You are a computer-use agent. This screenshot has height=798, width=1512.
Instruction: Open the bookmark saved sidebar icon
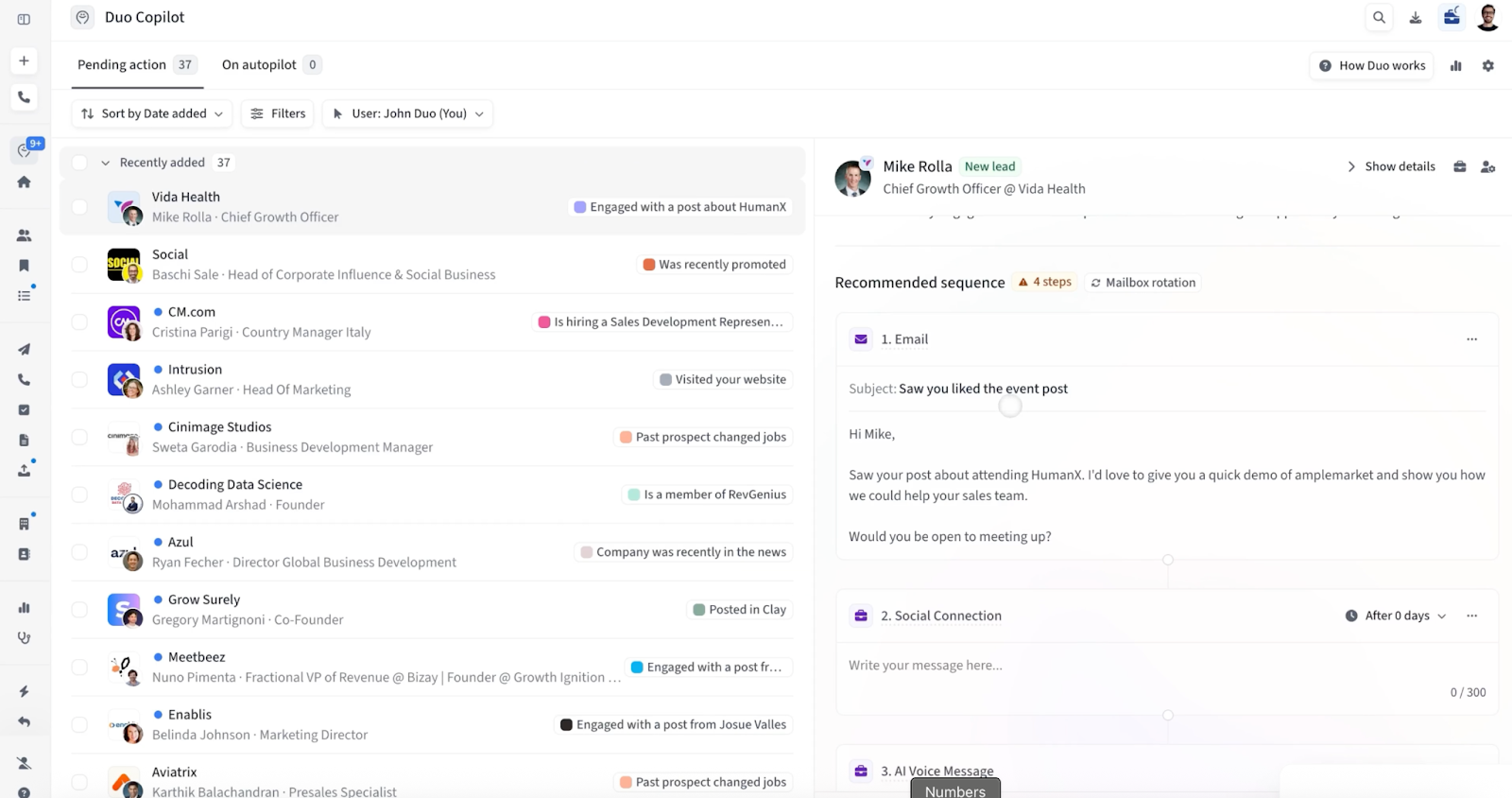pos(24,266)
